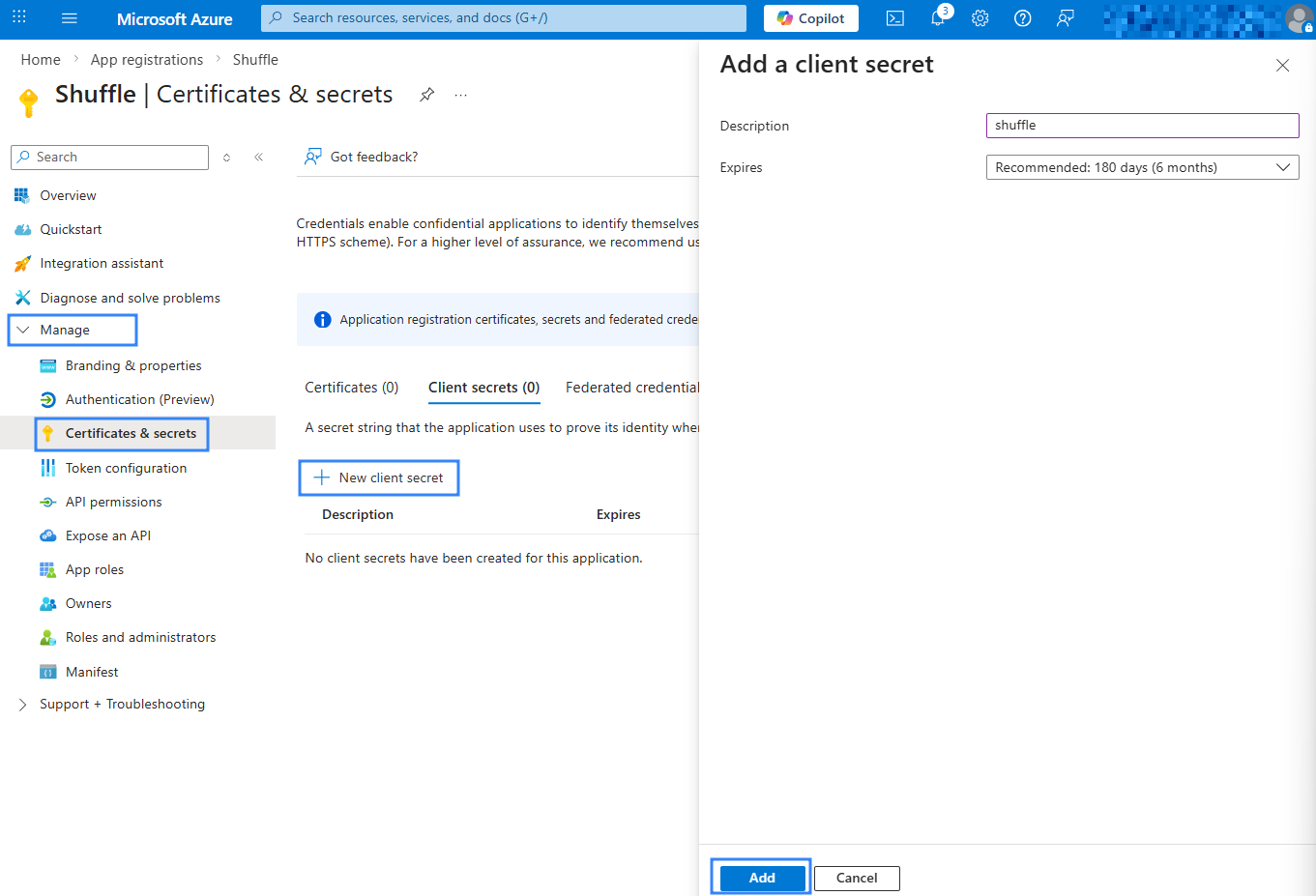This screenshot has height=896, width=1316.
Task: Click the Add button
Action: click(762, 878)
